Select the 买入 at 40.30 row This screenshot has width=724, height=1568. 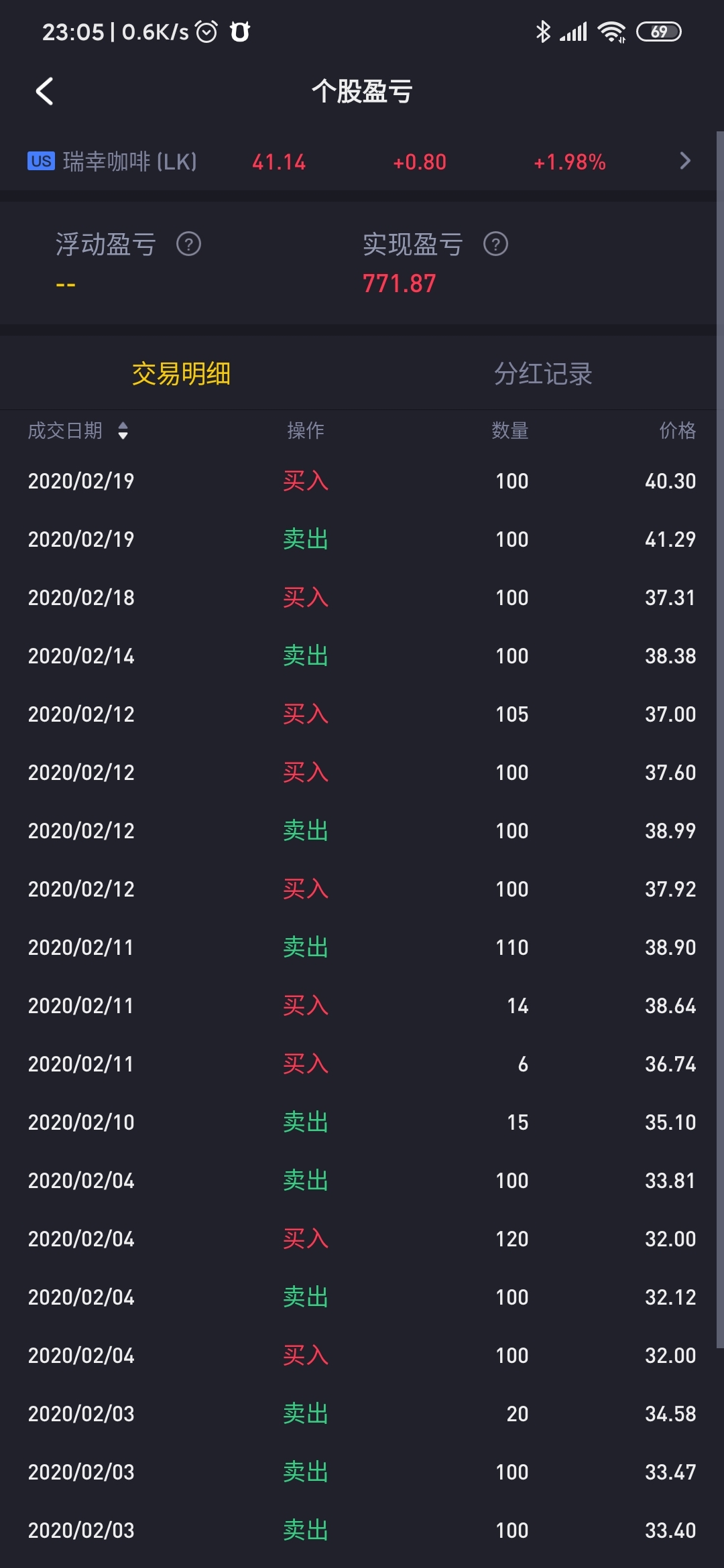[362, 481]
